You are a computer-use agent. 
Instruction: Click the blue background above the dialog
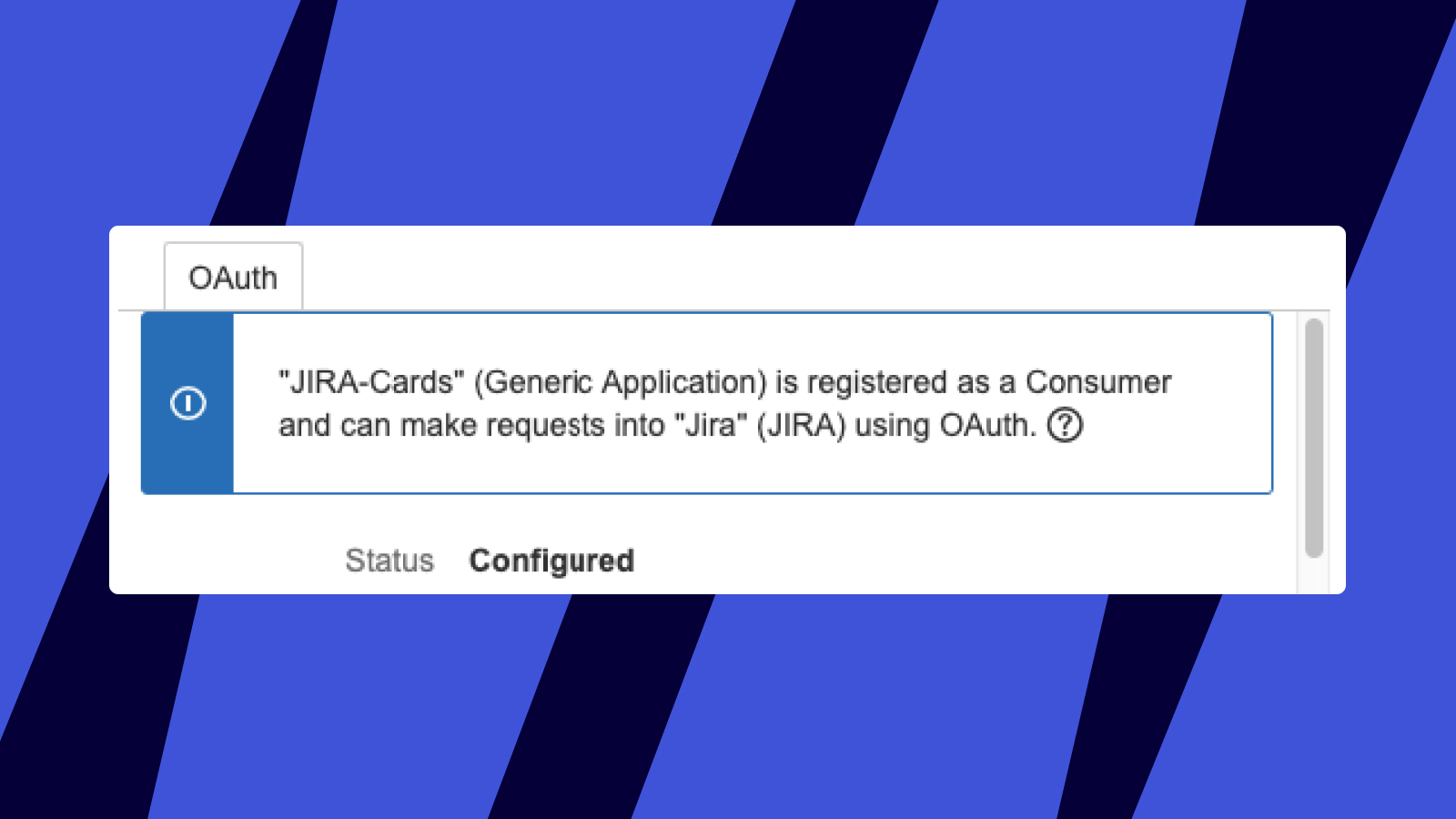pos(546,109)
